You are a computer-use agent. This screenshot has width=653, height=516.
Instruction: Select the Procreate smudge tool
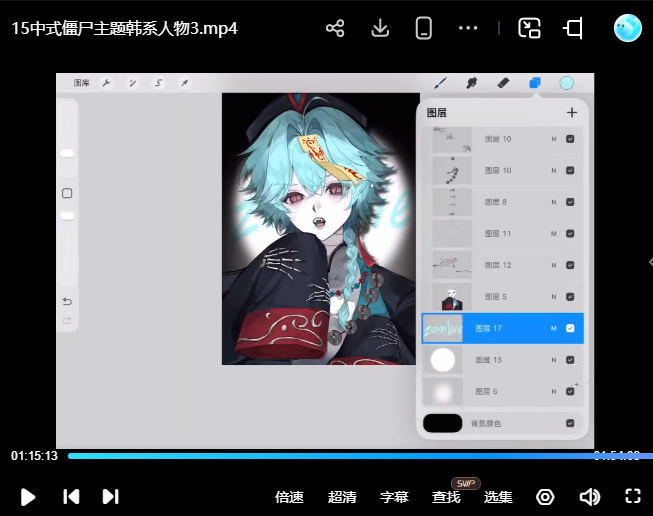(x=471, y=83)
